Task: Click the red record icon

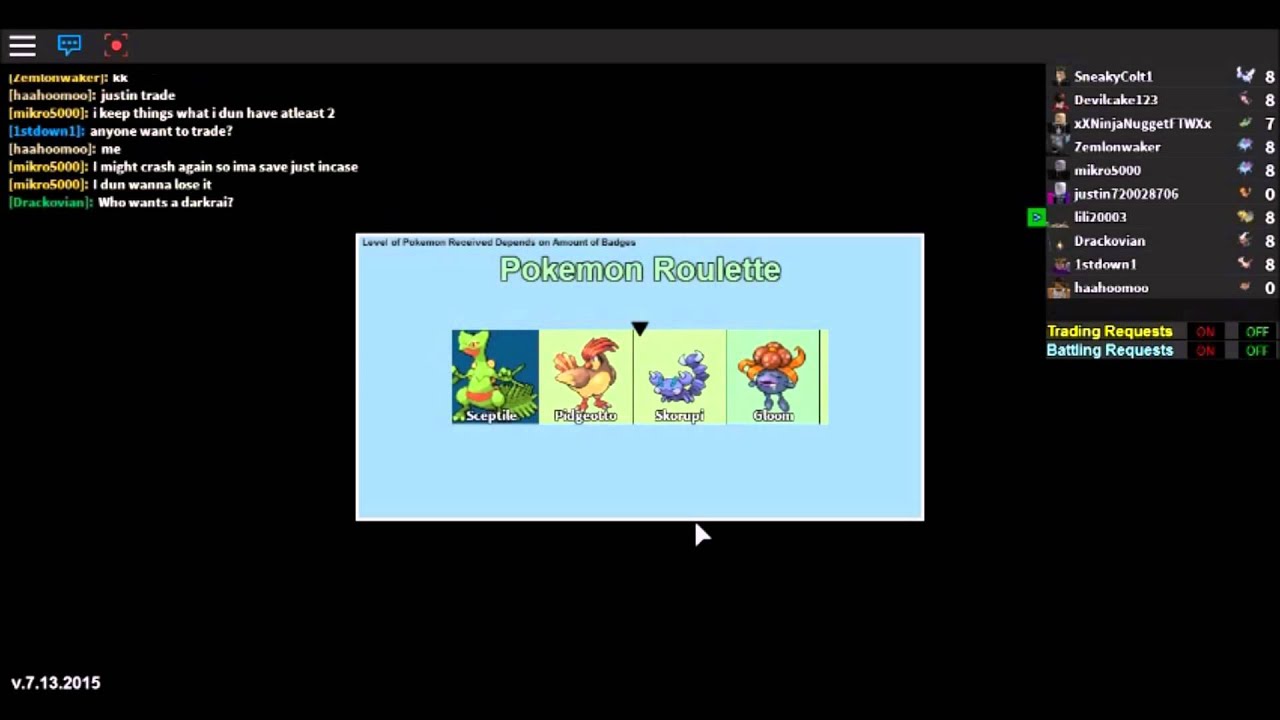Action: pos(116,45)
